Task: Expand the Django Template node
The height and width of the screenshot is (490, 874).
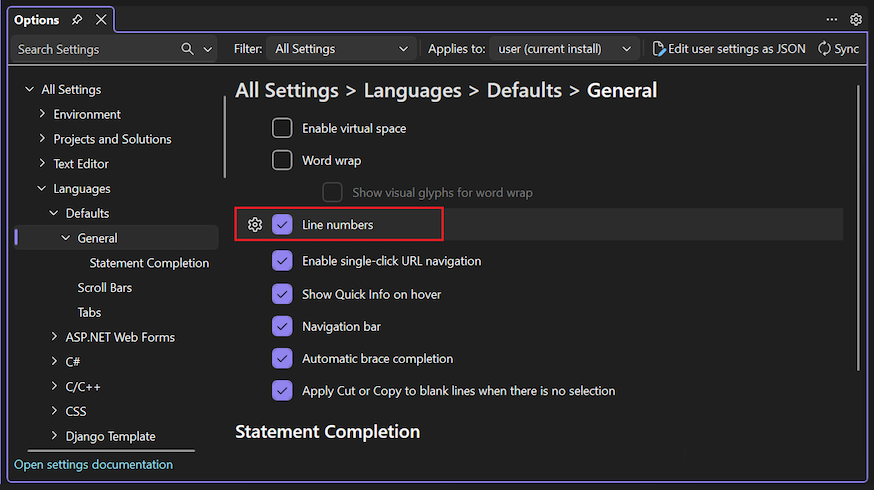Action: [x=54, y=436]
